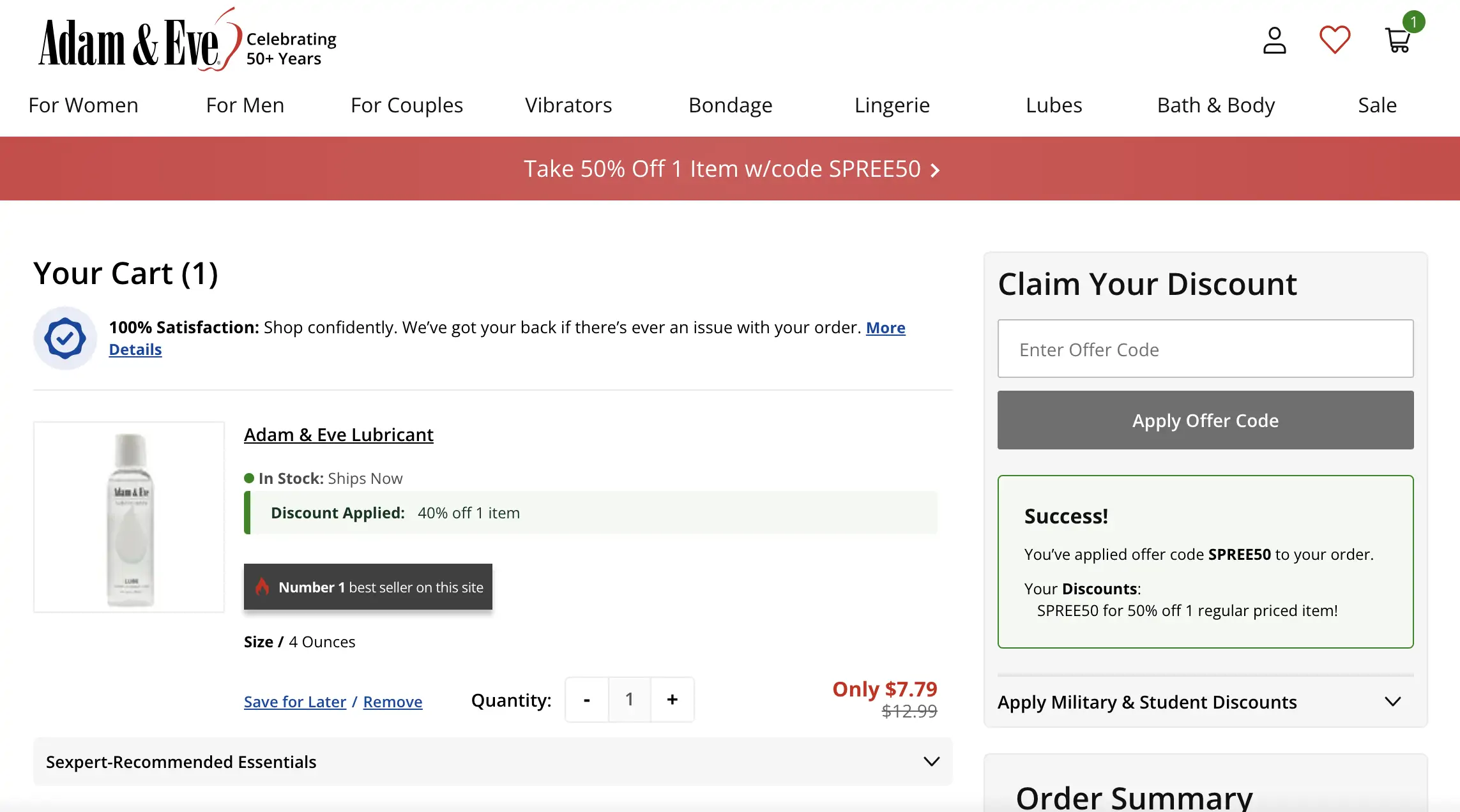Expand Sexpert-Recommended Essentials section
Viewport: 1460px width, 812px height.
pyautogui.click(x=492, y=762)
